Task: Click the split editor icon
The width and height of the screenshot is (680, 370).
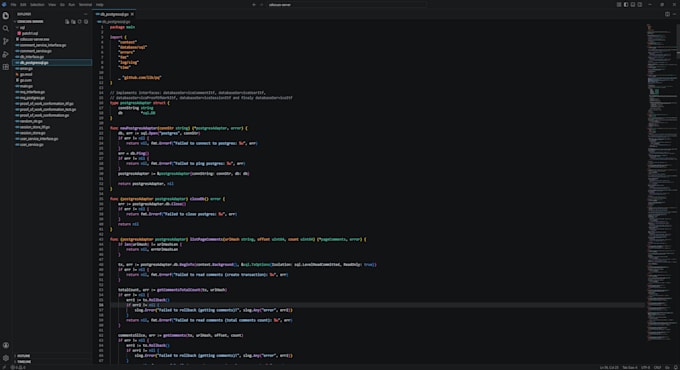Action: [667, 14]
